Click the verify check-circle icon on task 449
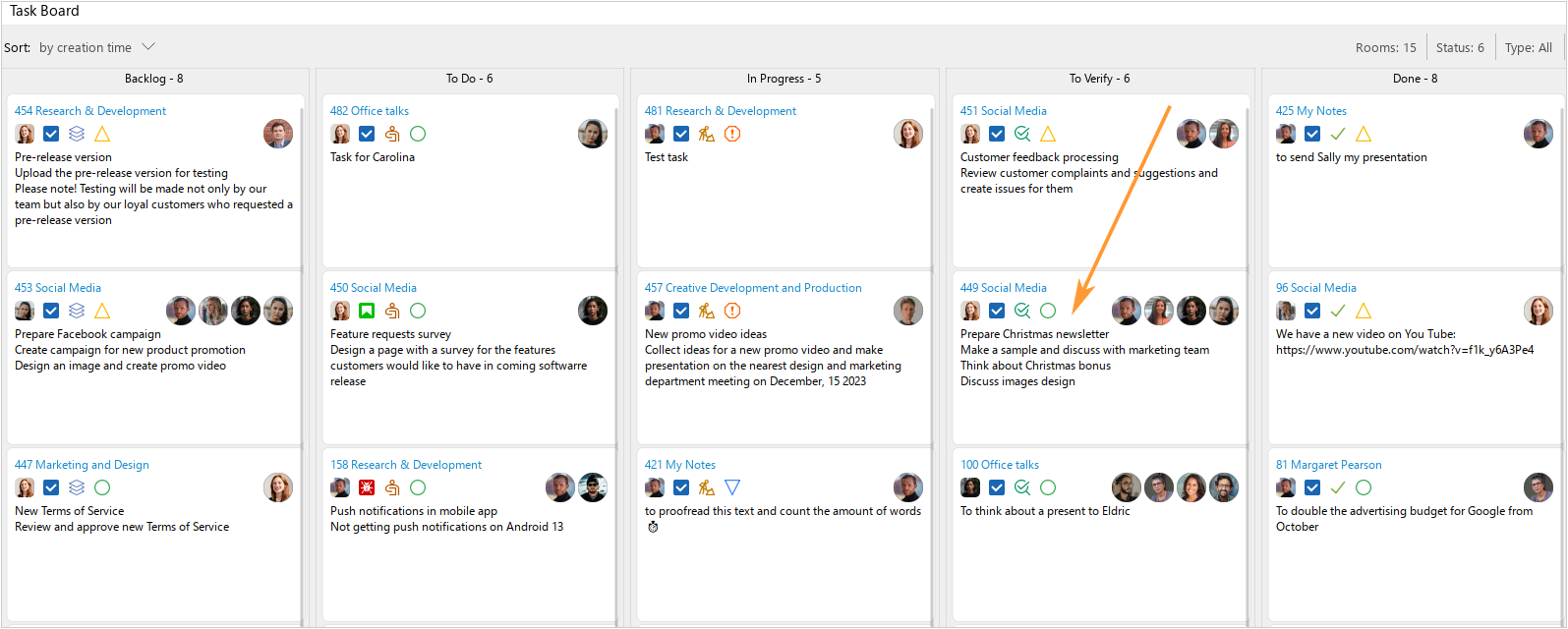The height and width of the screenshot is (629, 1568). point(1022,311)
